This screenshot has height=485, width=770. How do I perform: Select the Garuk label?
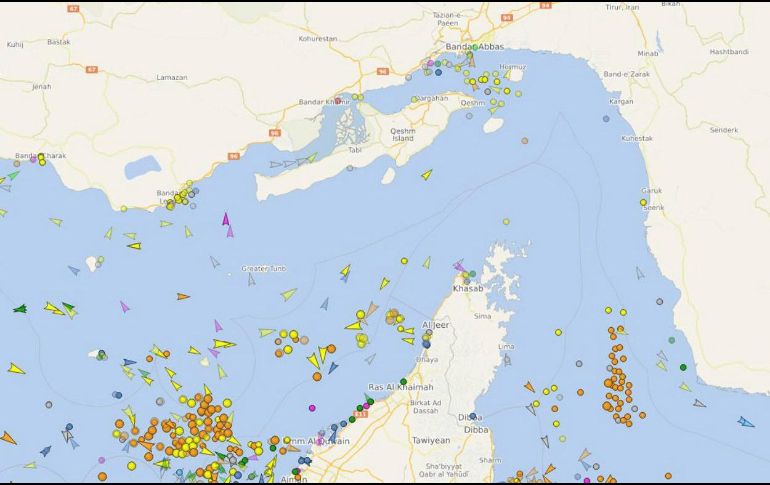pos(652,190)
